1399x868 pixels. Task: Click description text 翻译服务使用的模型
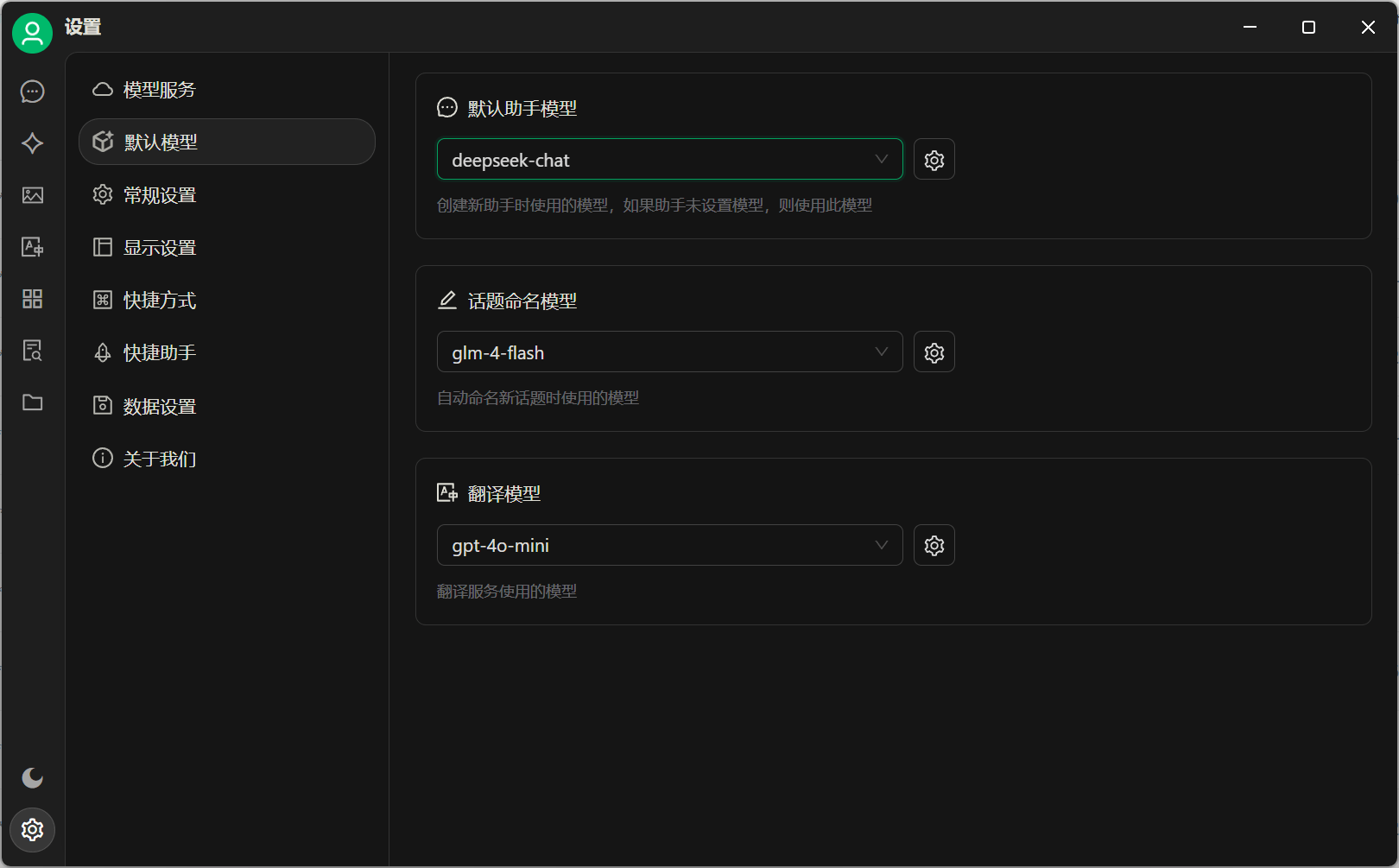[x=507, y=592]
